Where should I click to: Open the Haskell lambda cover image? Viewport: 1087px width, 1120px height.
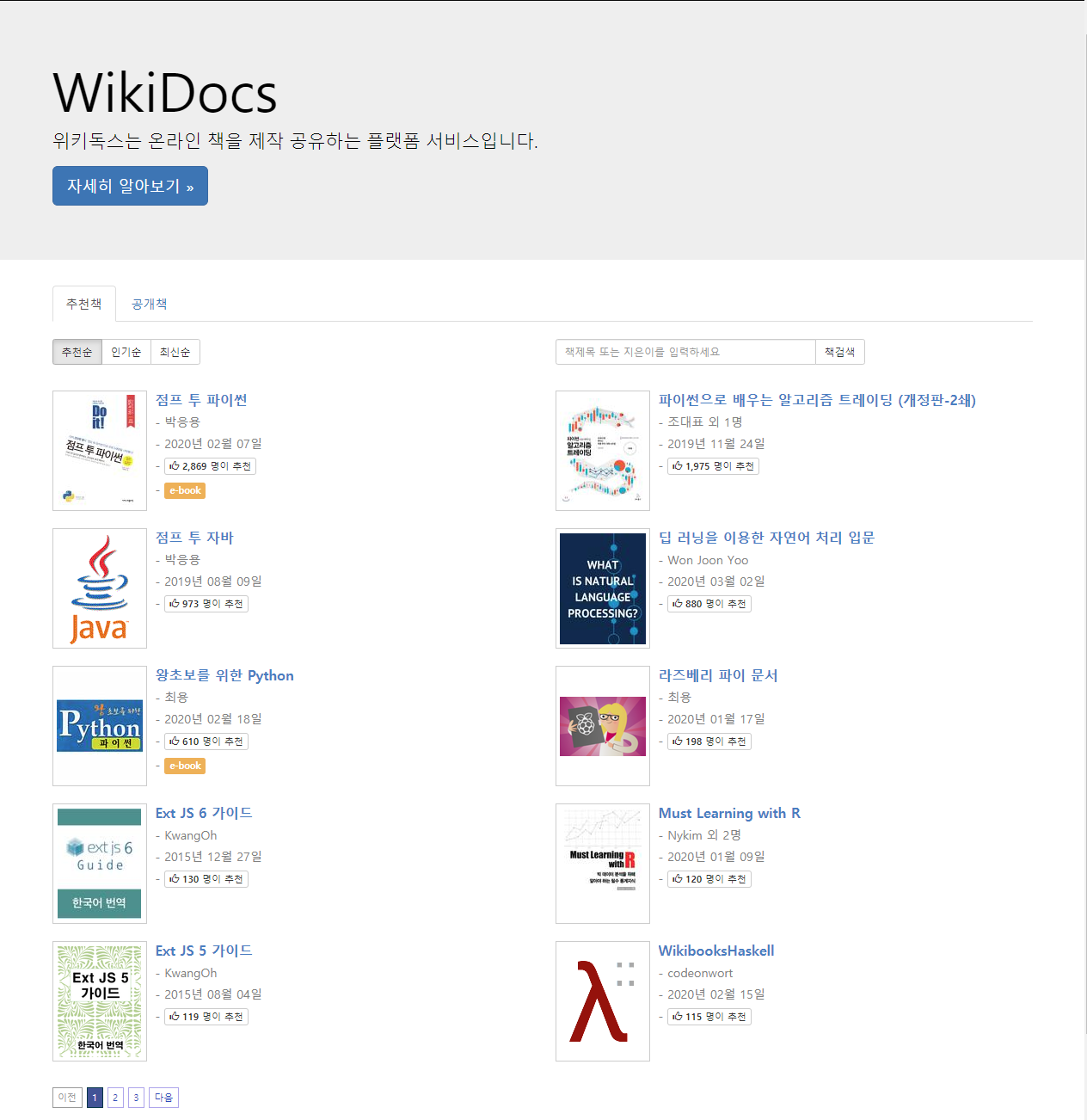click(x=603, y=1001)
